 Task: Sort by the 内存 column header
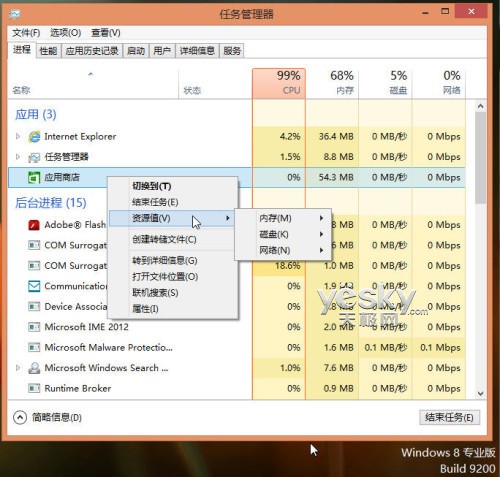[332, 83]
